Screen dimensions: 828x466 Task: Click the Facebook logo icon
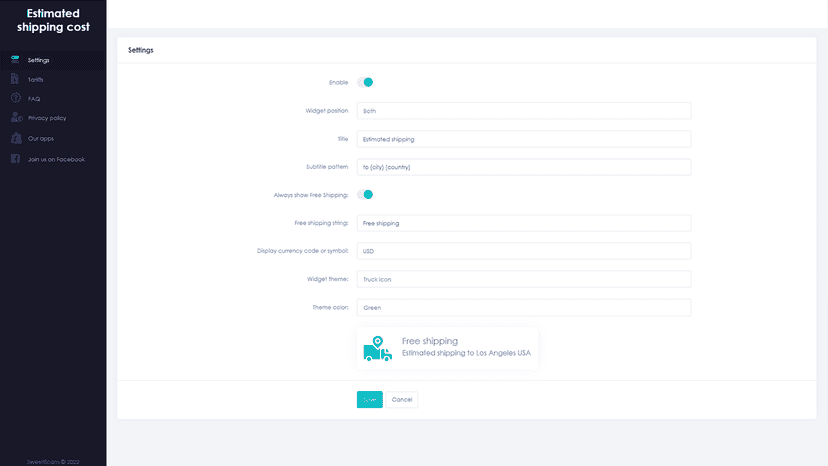click(x=15, y=159)
